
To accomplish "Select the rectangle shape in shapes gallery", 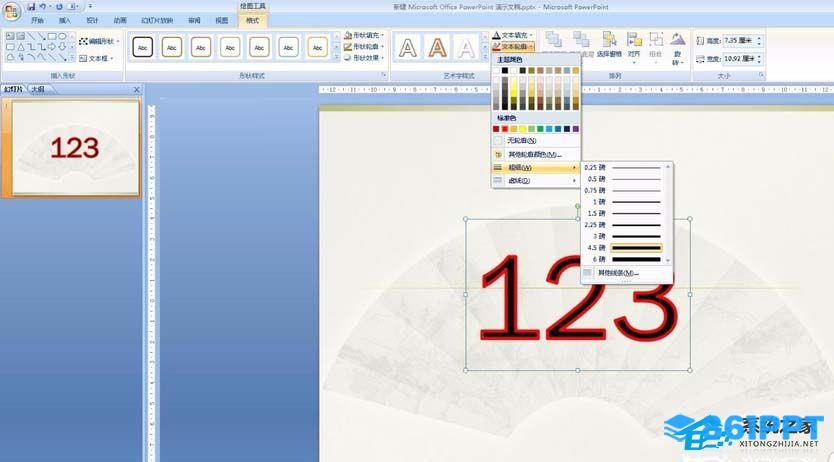I will [x=52, y=36].
